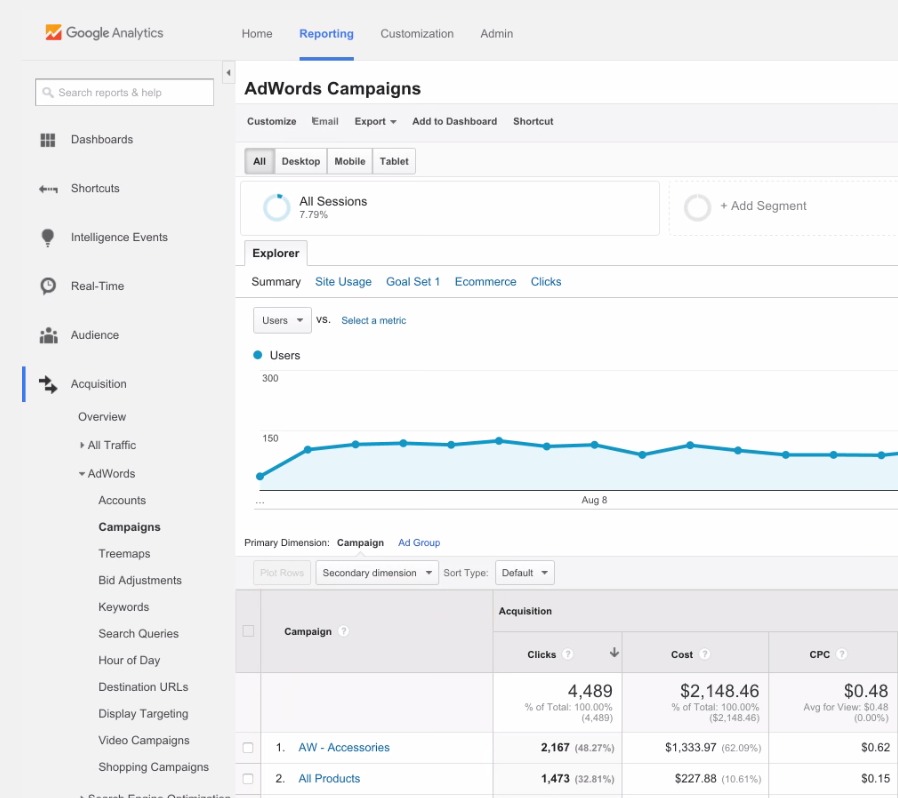This screenshot has height=798, width=898.
Task: Click the Google Analytics logo icon
Action: [x=53, y=32]
